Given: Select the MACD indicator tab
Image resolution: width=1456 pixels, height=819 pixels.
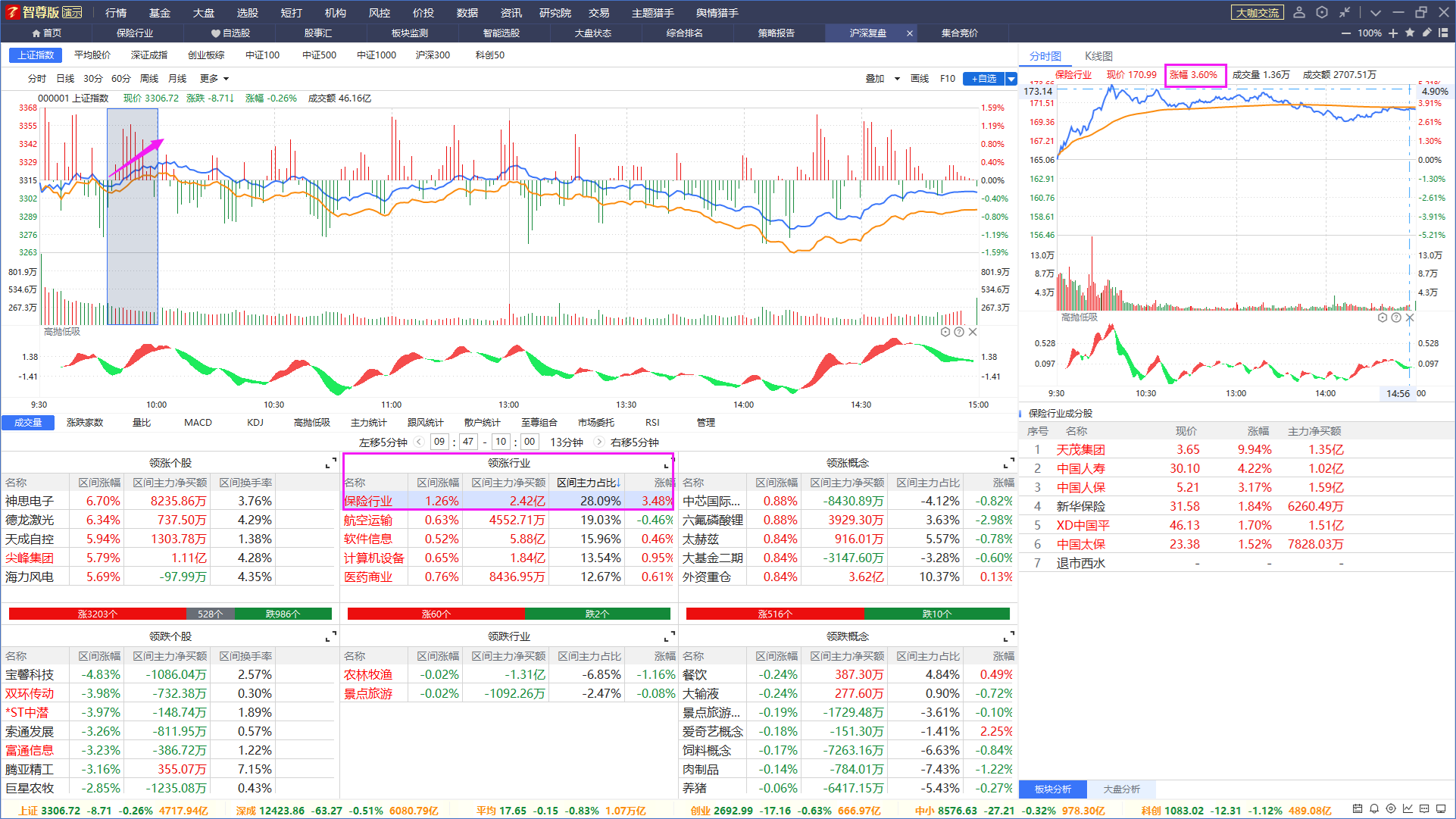Looking at the screenshot, I should tap(198, 423).
